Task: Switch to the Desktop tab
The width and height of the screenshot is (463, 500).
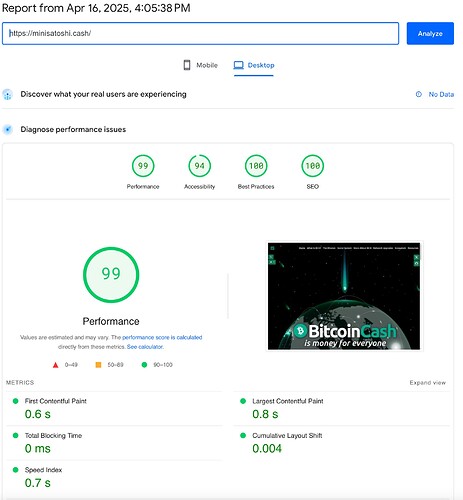Action: (x=254, y=65)
